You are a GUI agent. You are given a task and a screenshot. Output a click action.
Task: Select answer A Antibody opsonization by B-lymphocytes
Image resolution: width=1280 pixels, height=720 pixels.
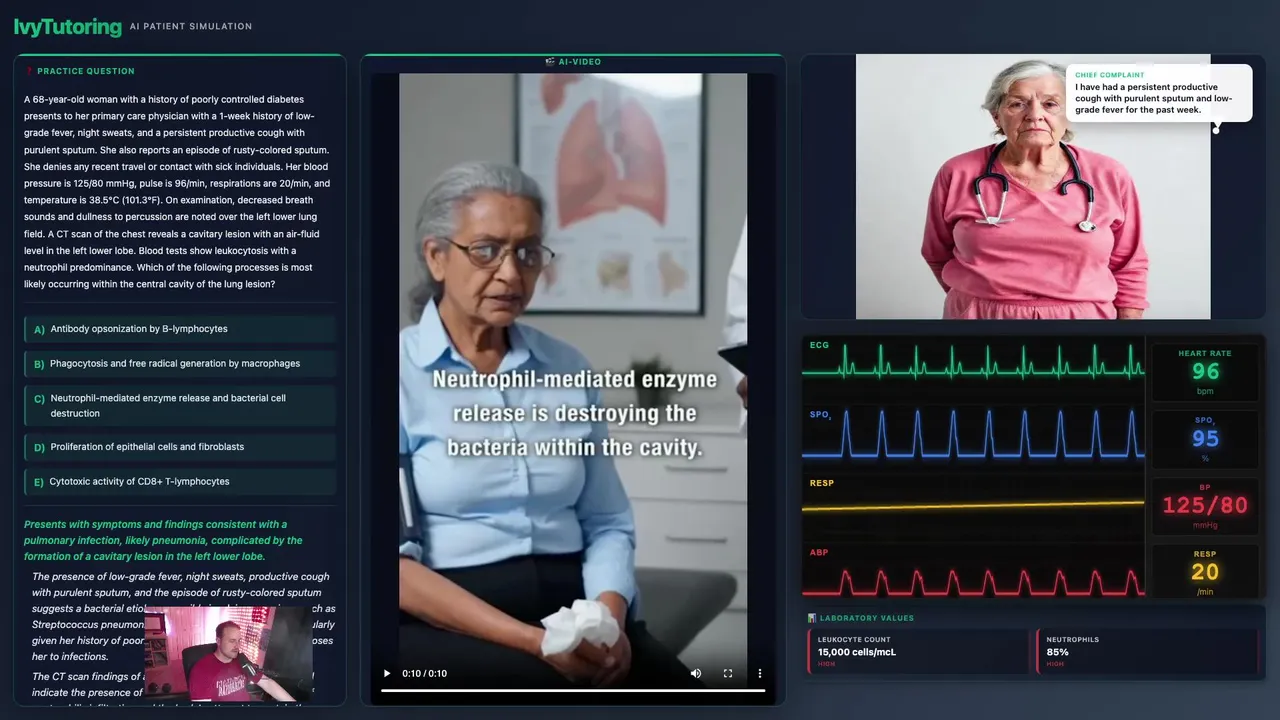[180, 329]
